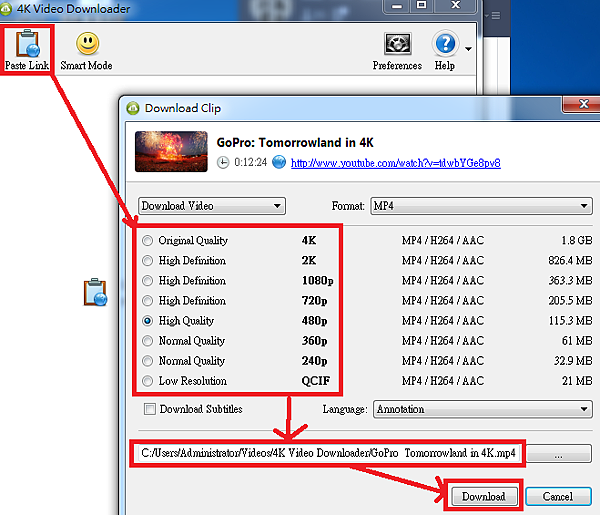Click the Cancel button
This screenshot has width=600, height=515.
[558, 496]
